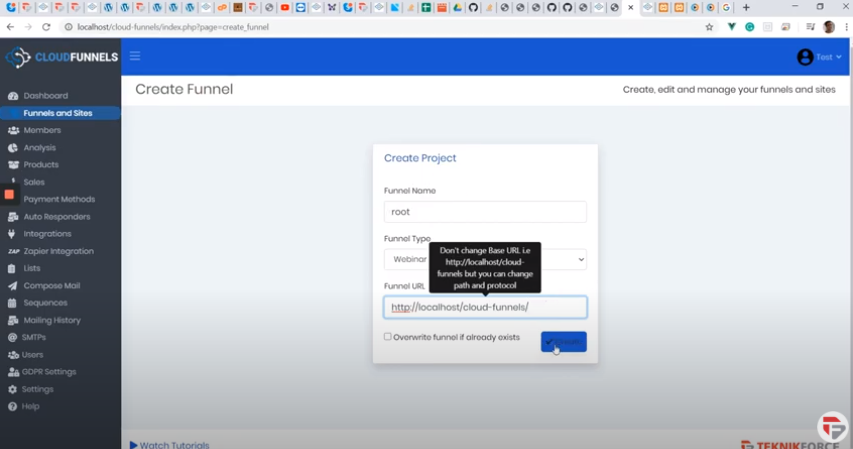Screen dimensions: 853x449
Task: Click the CloudFunnels logo
Action: (x=61, y=57)
